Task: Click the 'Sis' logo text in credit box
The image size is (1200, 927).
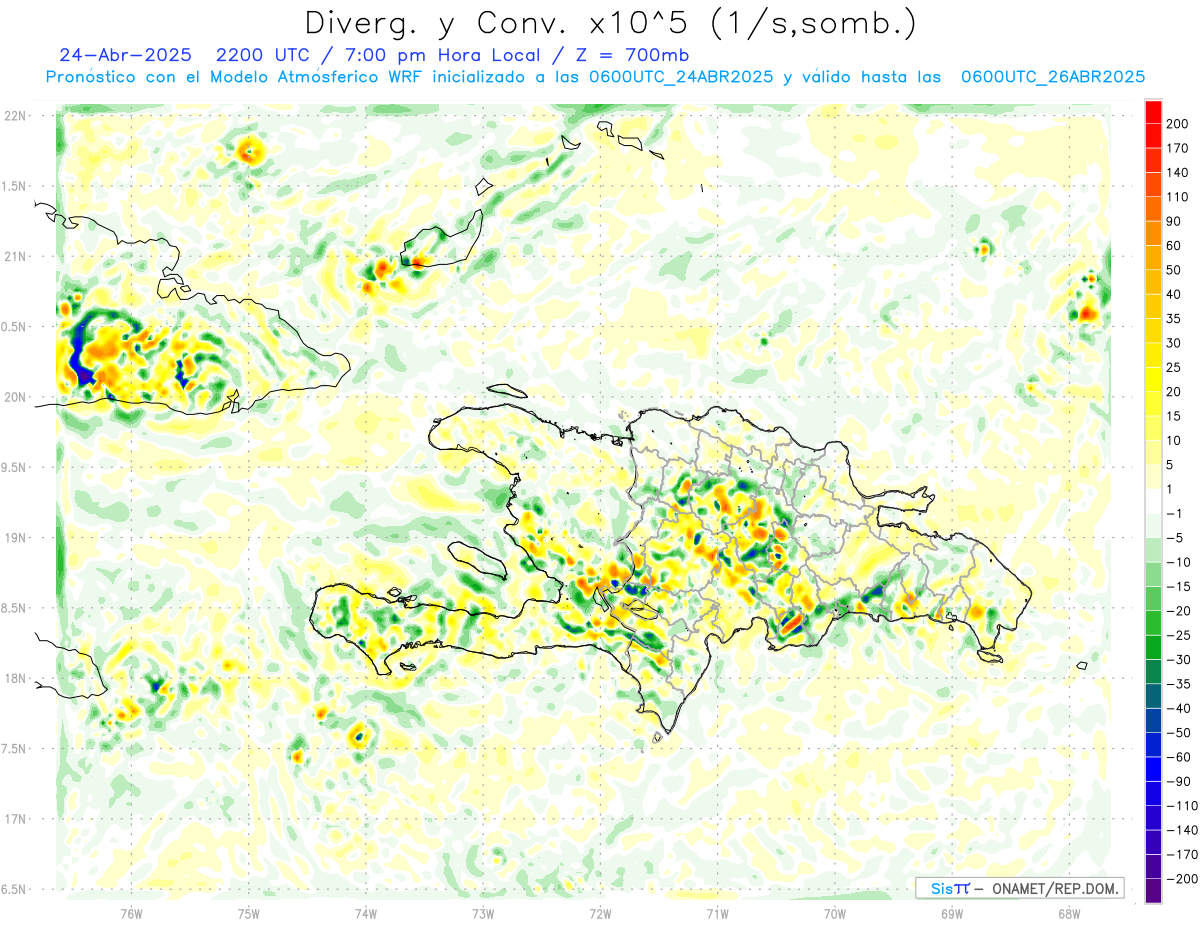Action: [942, 888]
